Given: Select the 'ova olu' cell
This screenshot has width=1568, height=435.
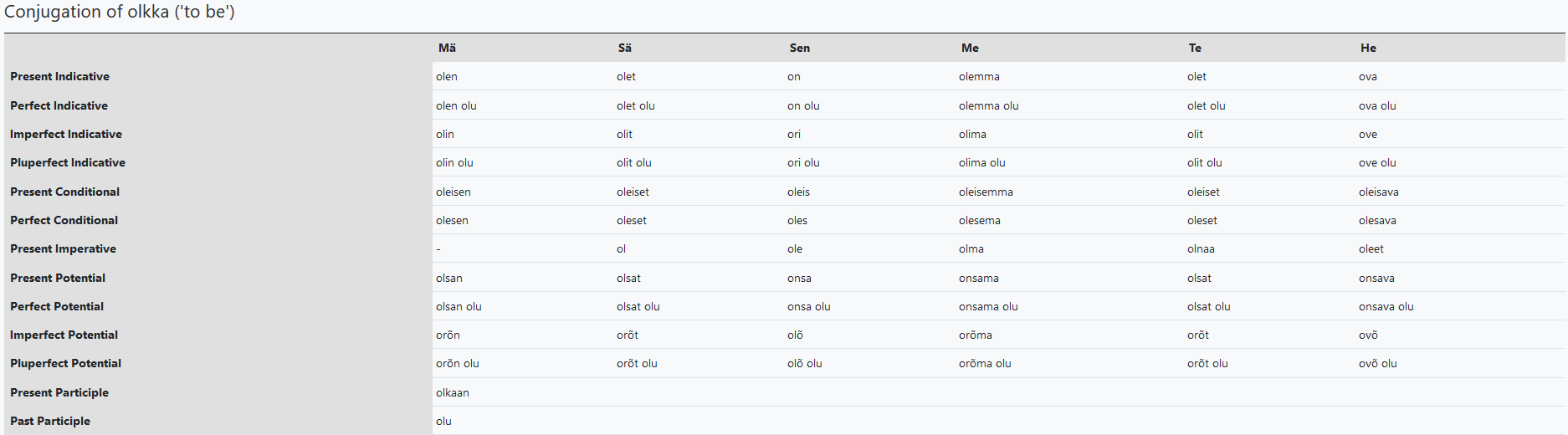Looking at the screenshot, I should click(1377, 105).
